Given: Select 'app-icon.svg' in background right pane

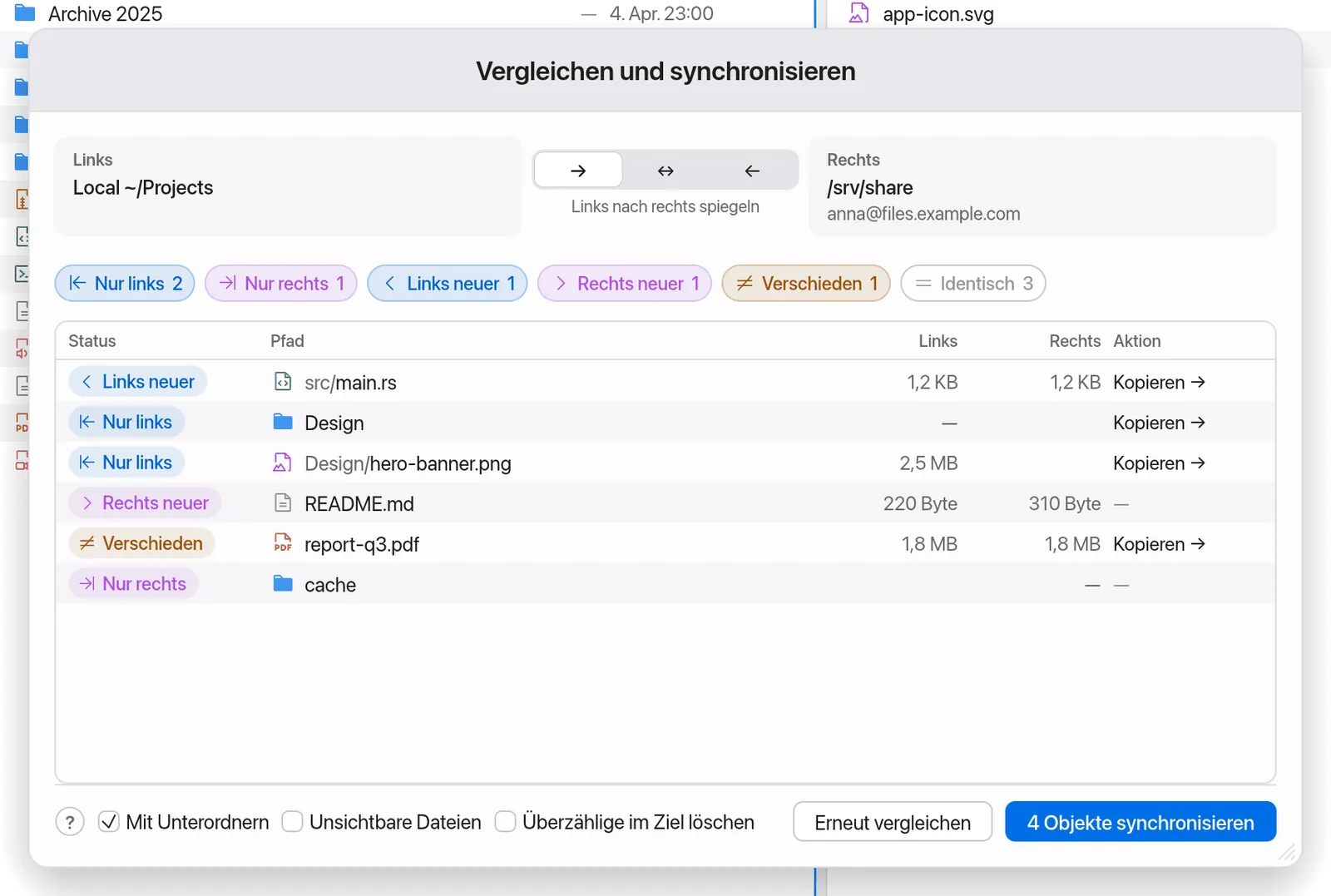Looking at the screenshot, I should tap(938, 14).
